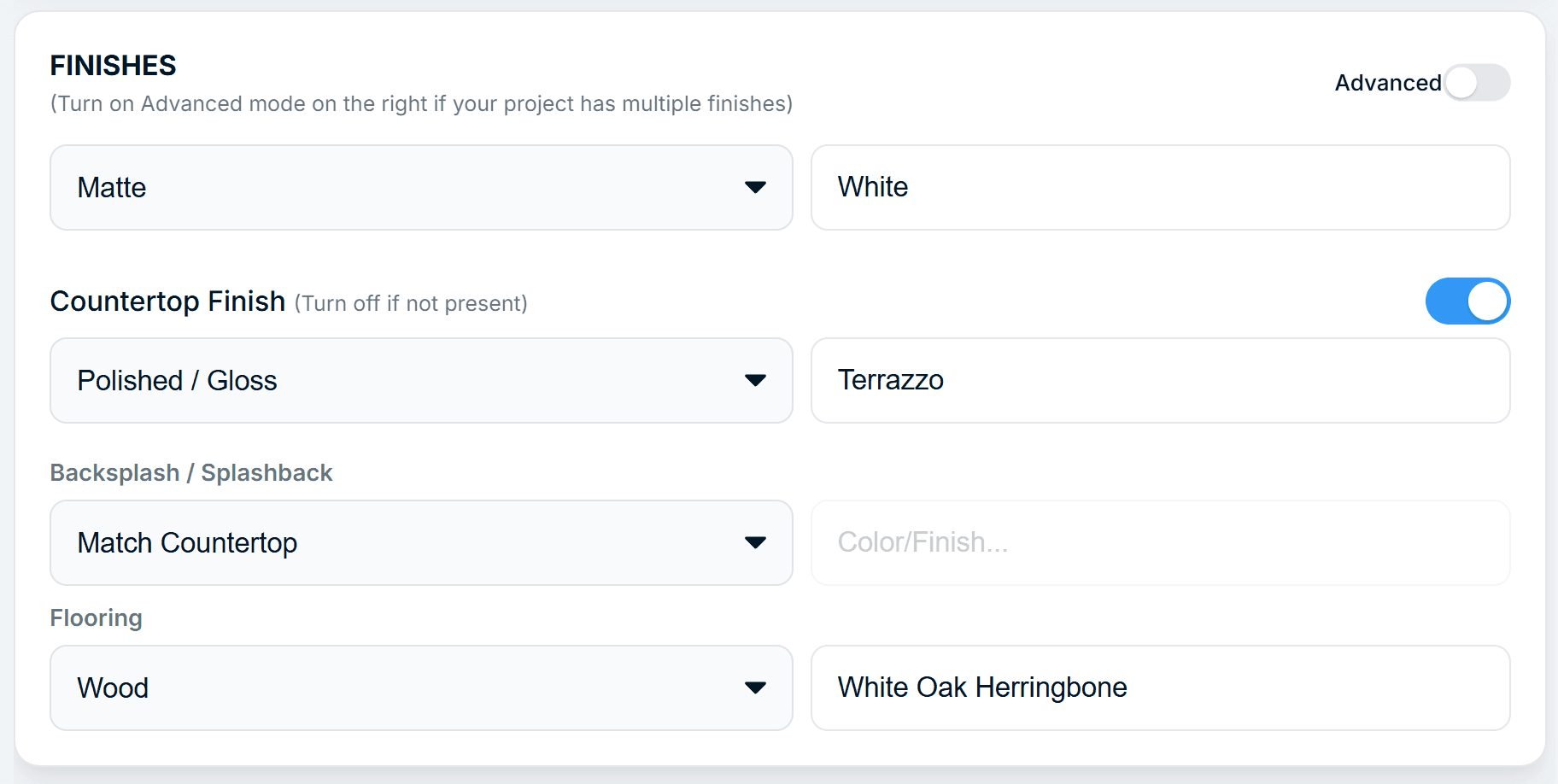The width and height of the screenshot is (1558, 784).
Task: Click the caret arrow on Matte dropdown
Action: [755, 188]
